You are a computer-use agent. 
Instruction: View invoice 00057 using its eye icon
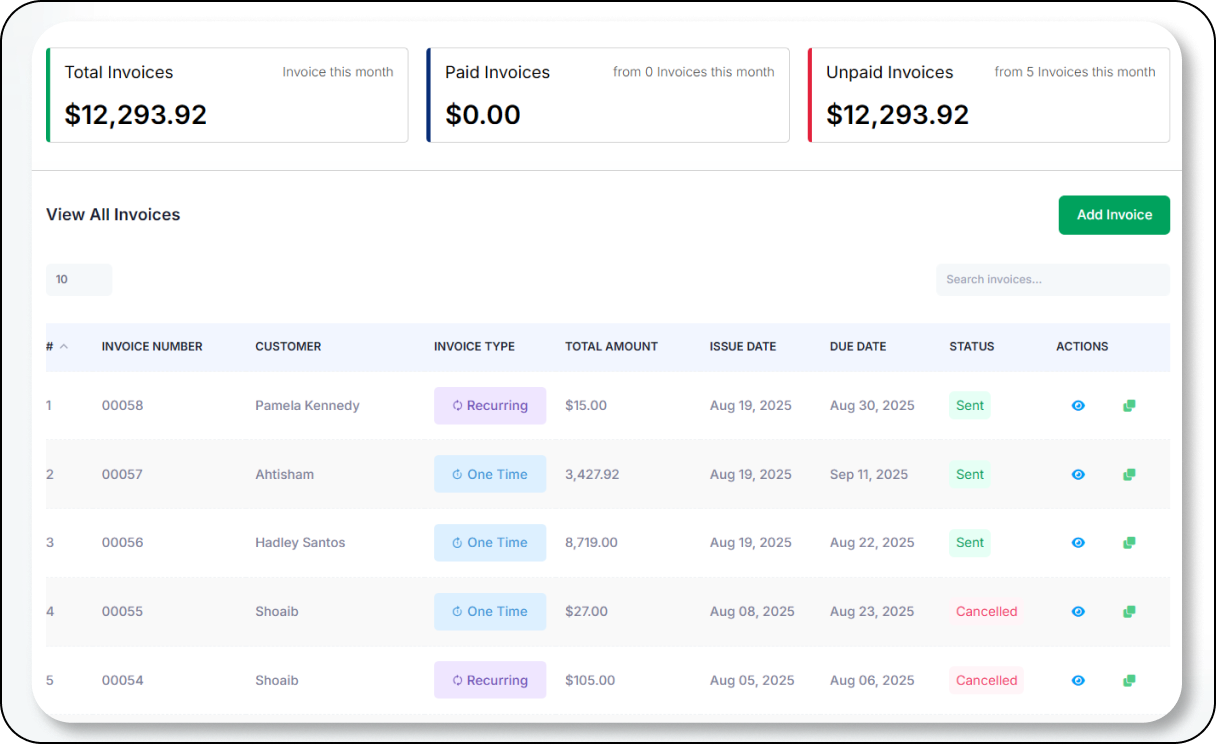click(x=1078, y=475)
